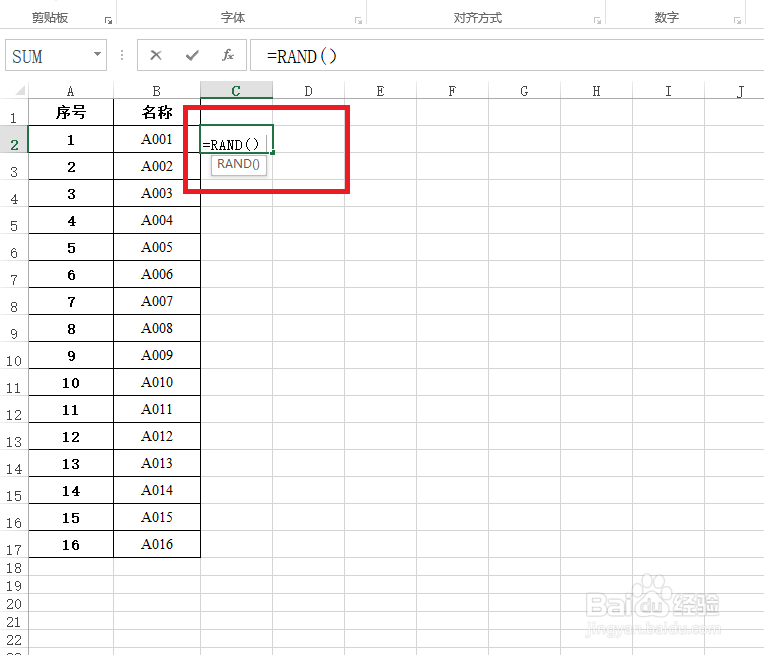764x655 pixels.
Task: Select column H header
Action: point(596,91)
